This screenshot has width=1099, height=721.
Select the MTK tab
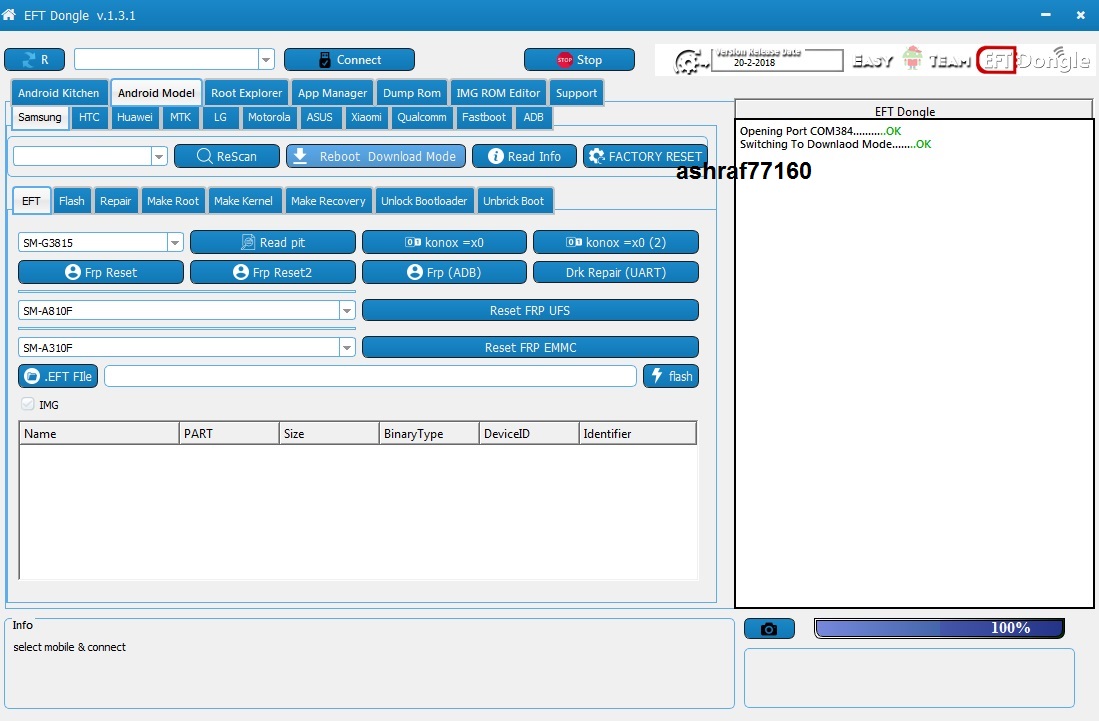[180, 117]
